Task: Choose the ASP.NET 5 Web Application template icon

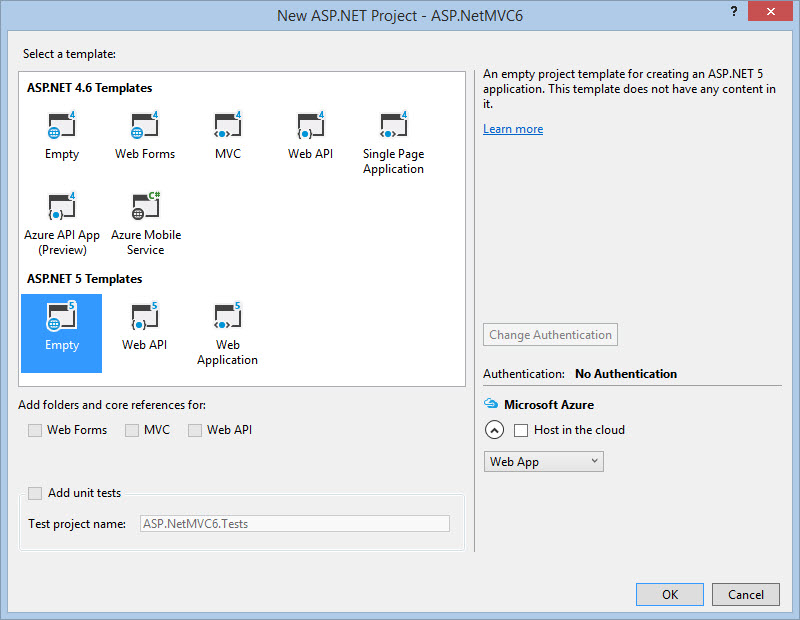Action: coord(228,316)
